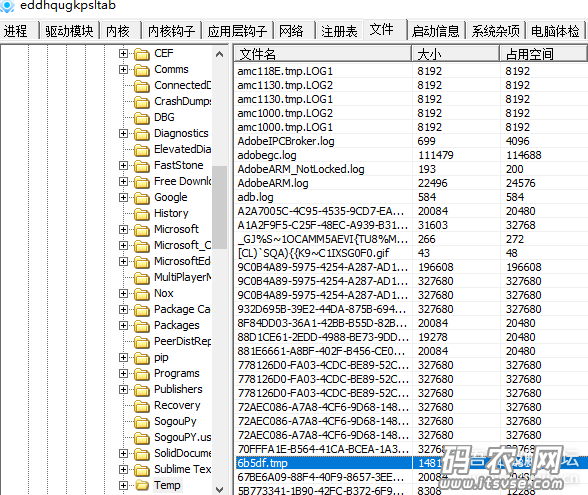Switch to the 系统杂项 tab

click(495, 30)
